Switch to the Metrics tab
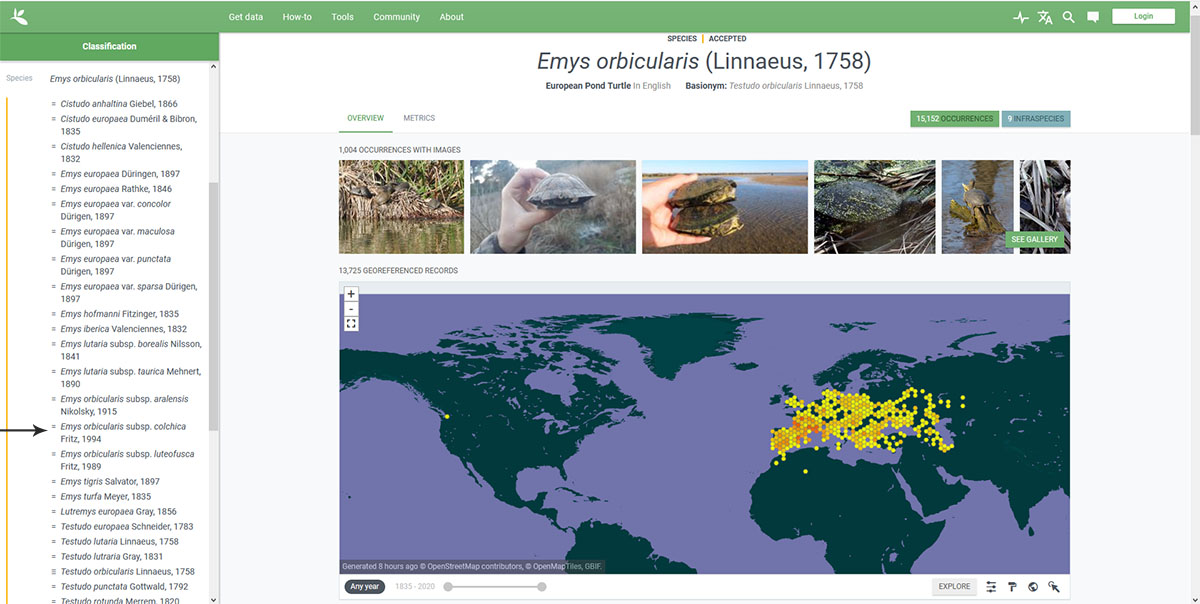Viewport: 1200px width, 604px height. (x=419, y=118)
